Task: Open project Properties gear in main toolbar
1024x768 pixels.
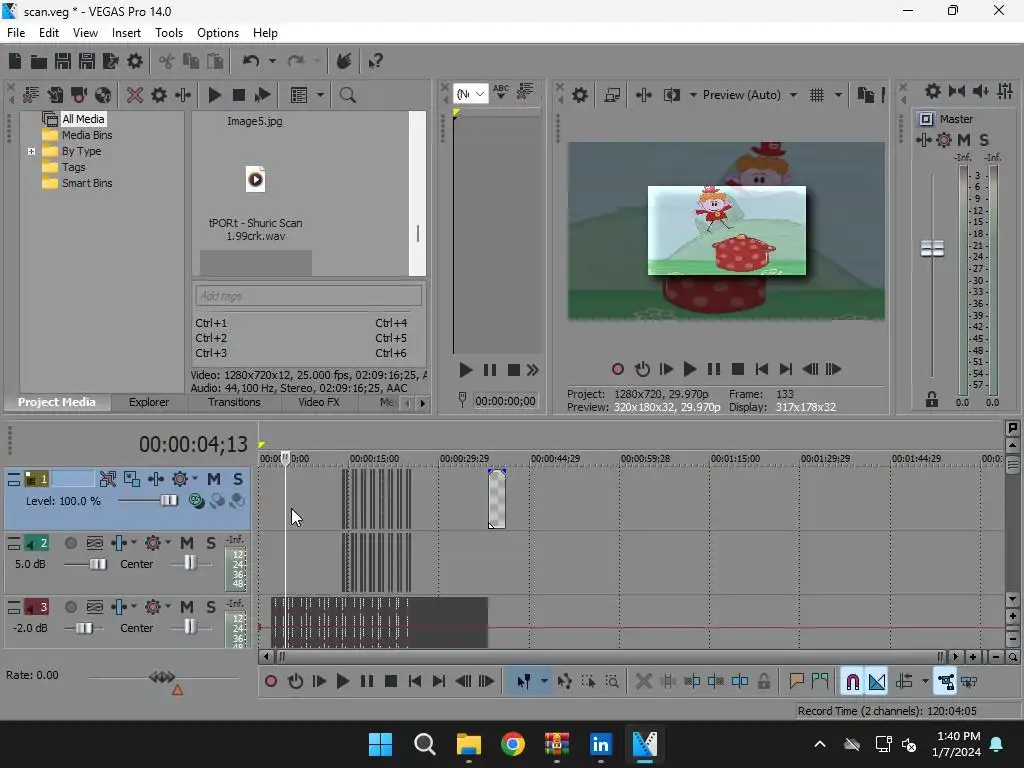Action: pos(135,61)
